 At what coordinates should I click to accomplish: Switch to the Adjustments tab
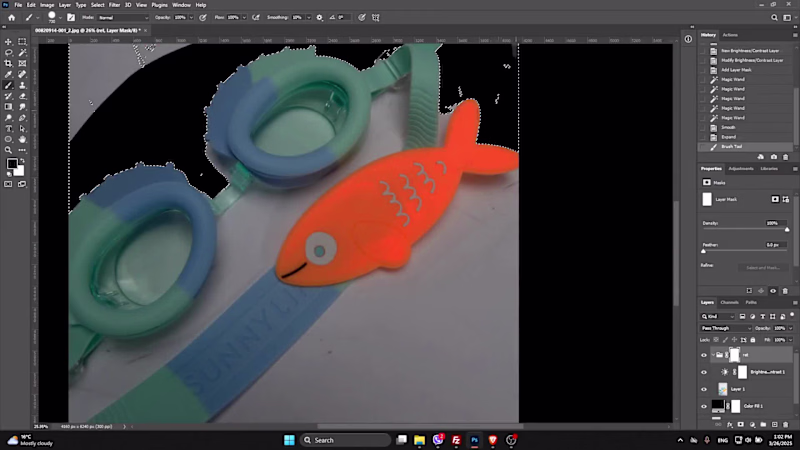pyautogui.click(x=741, y=168)
